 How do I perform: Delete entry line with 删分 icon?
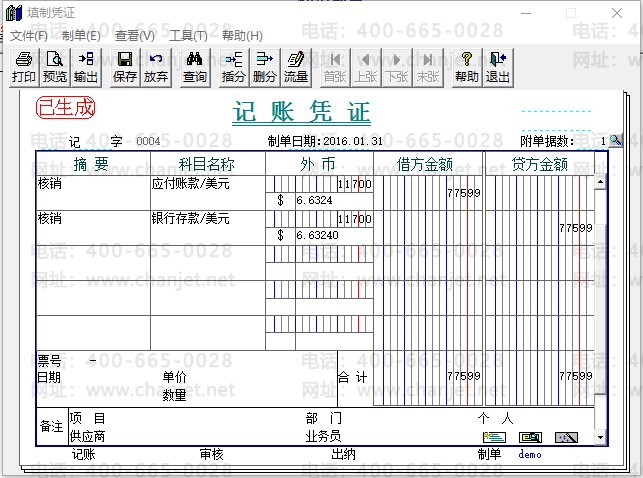(265, 67)
